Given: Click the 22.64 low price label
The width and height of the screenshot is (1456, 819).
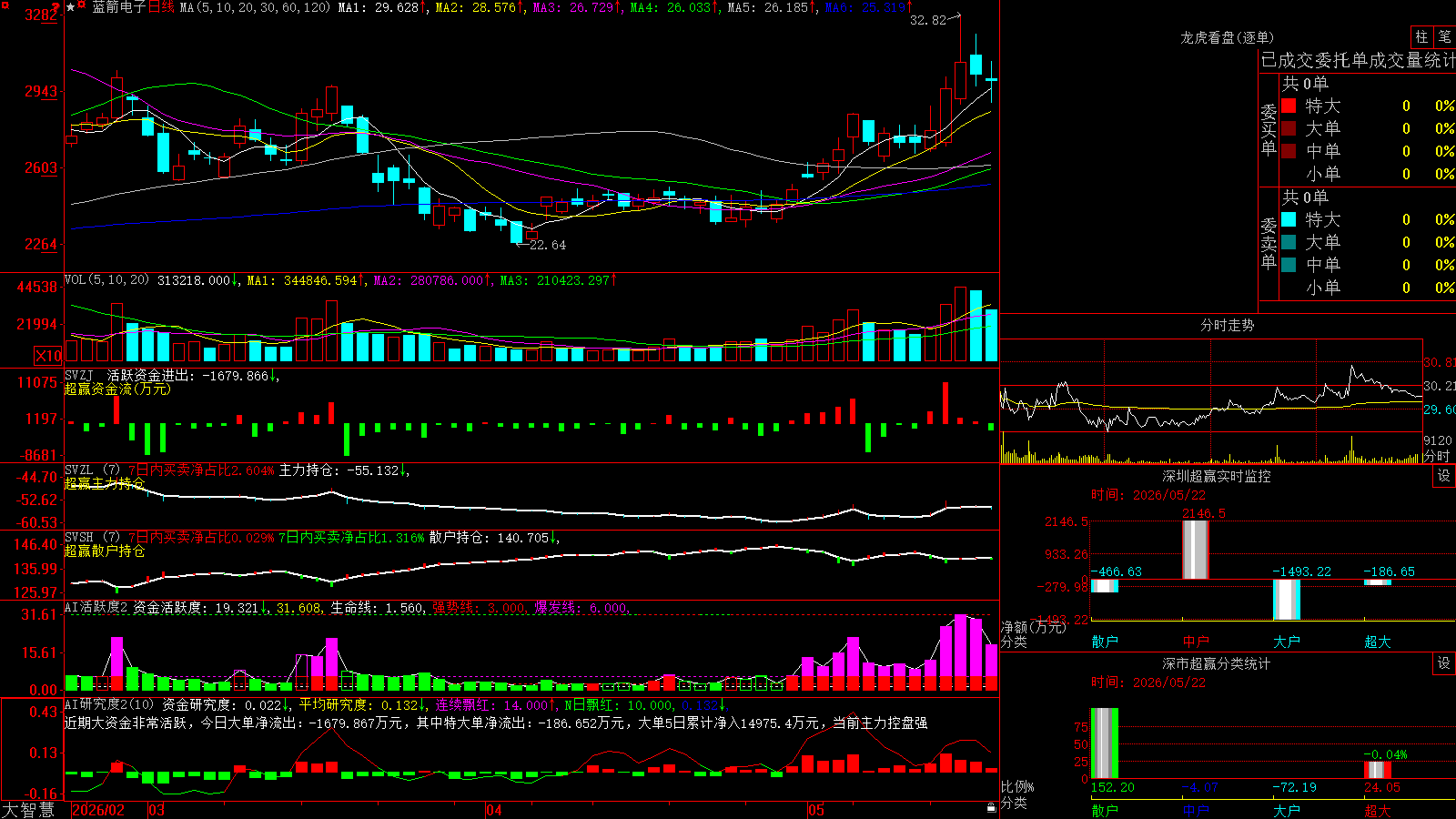Looking at the screenshot, I should pos(548,245).
